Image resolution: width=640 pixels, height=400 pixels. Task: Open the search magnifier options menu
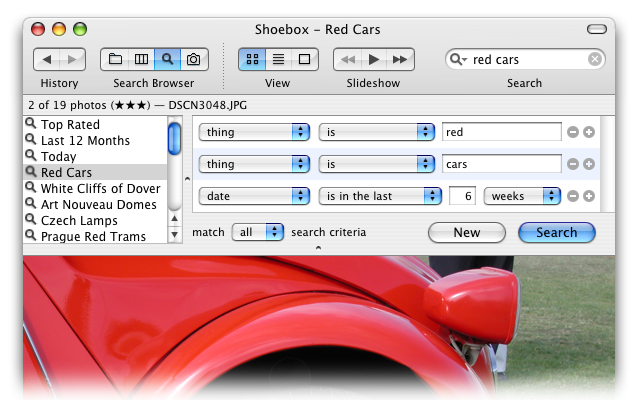coord(459,60)
